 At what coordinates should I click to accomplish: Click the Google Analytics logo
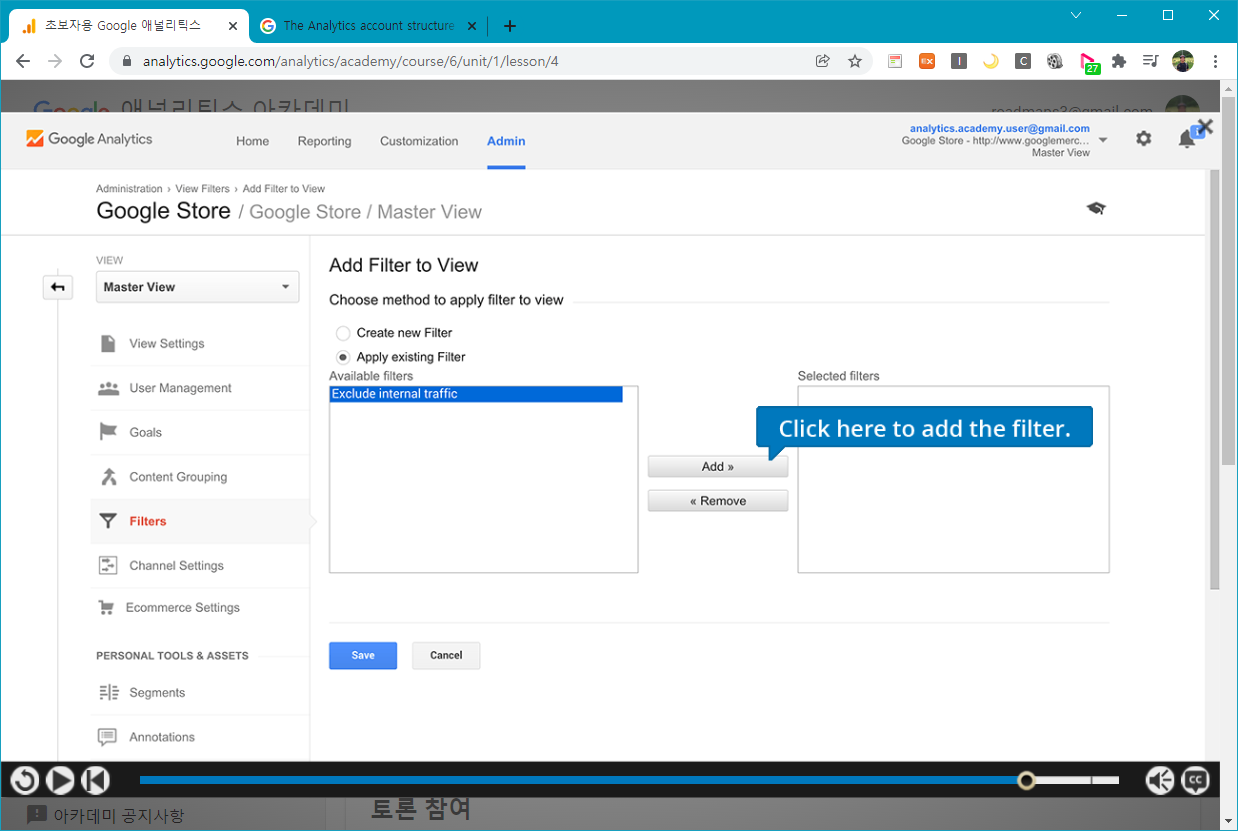pos(89,139)
